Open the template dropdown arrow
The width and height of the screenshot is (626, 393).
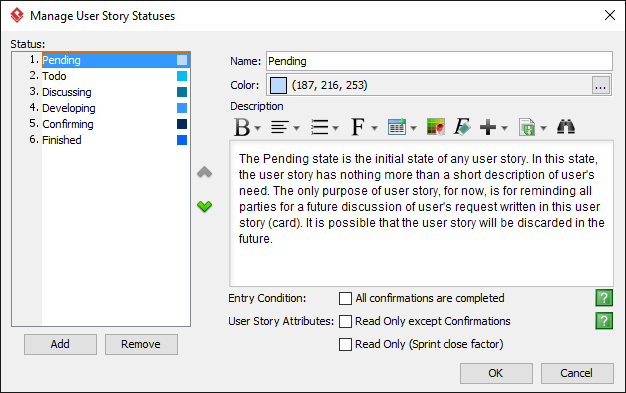tap(543, 128)
